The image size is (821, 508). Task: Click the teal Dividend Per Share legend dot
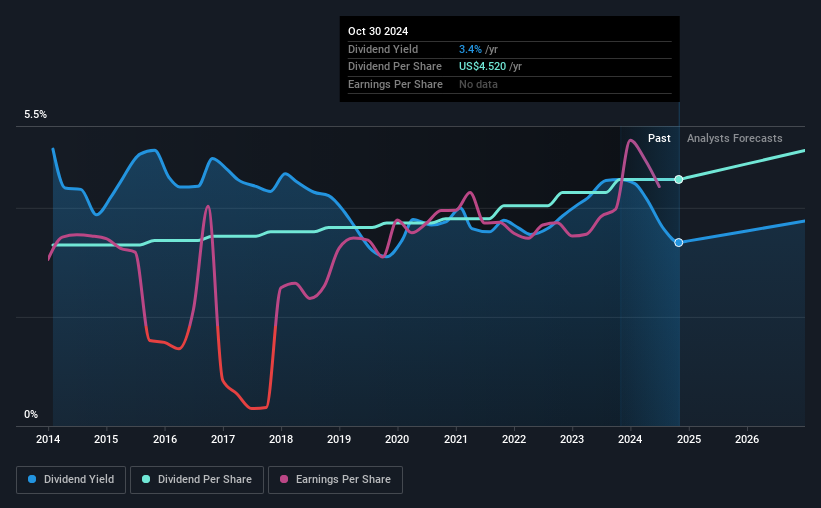point(146,479)
